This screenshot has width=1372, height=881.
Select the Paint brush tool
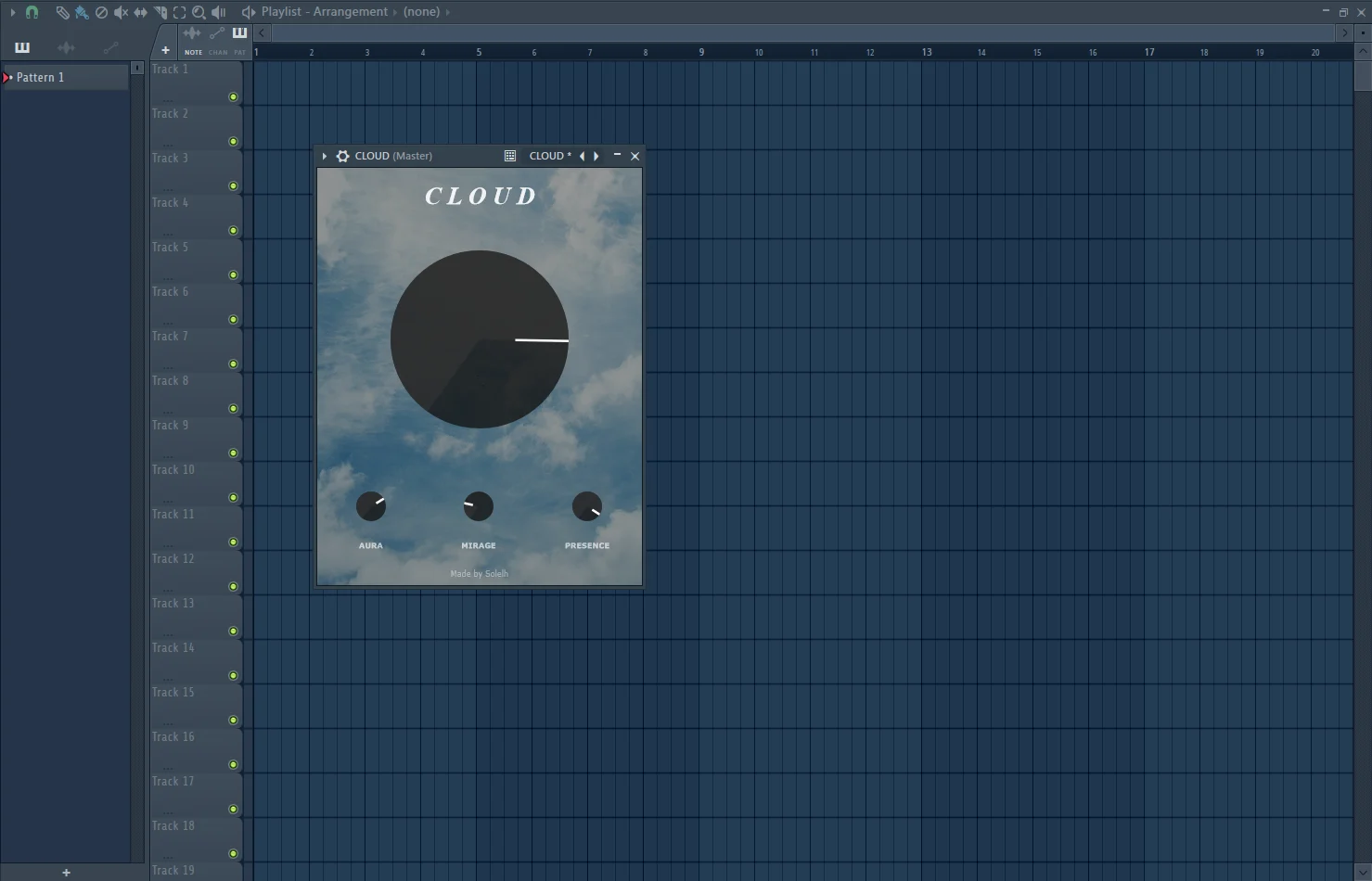82,12
